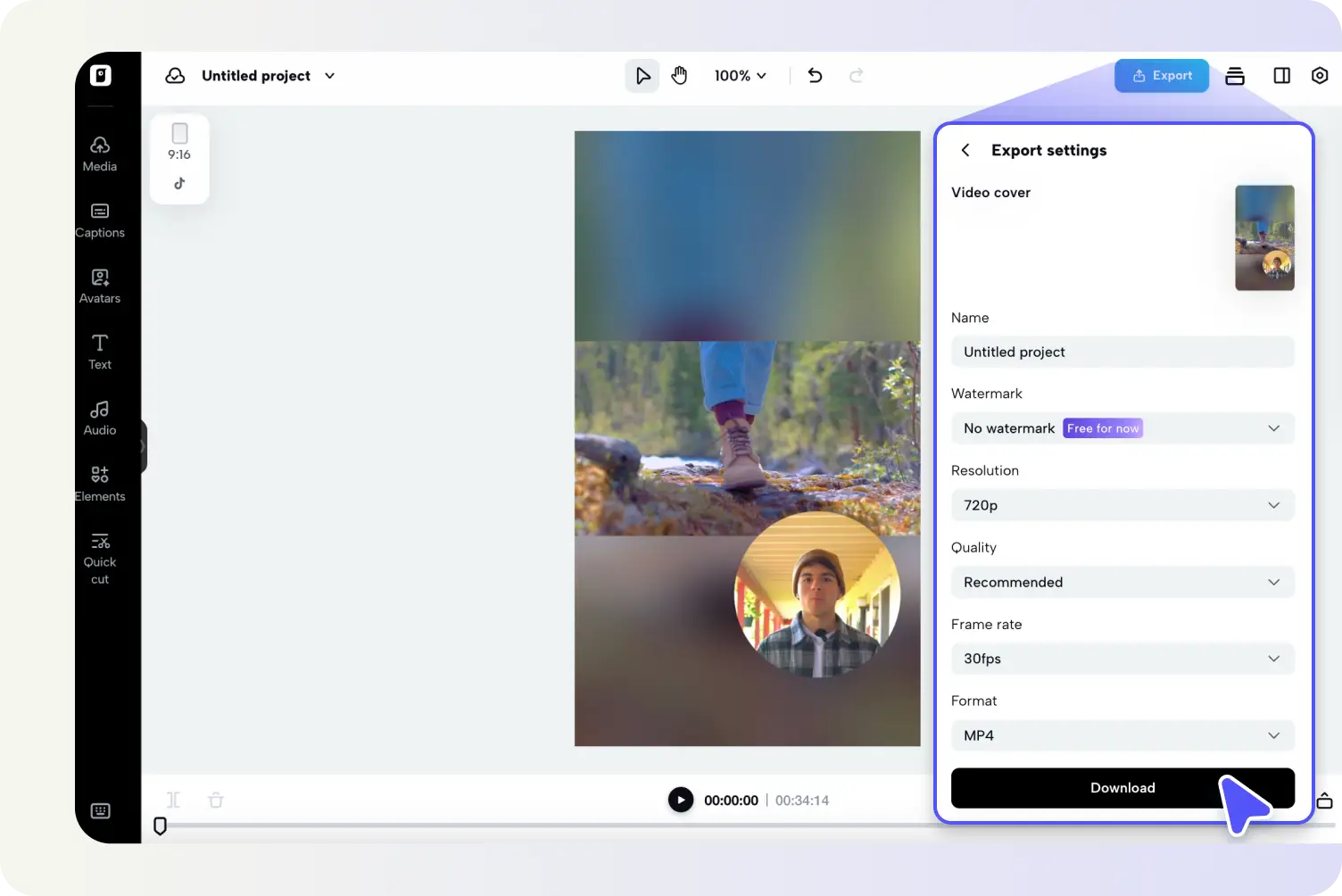The width and height of the screenshot is (1342, 896).
Task: Open the Elements panel
Action: point(100,485)
